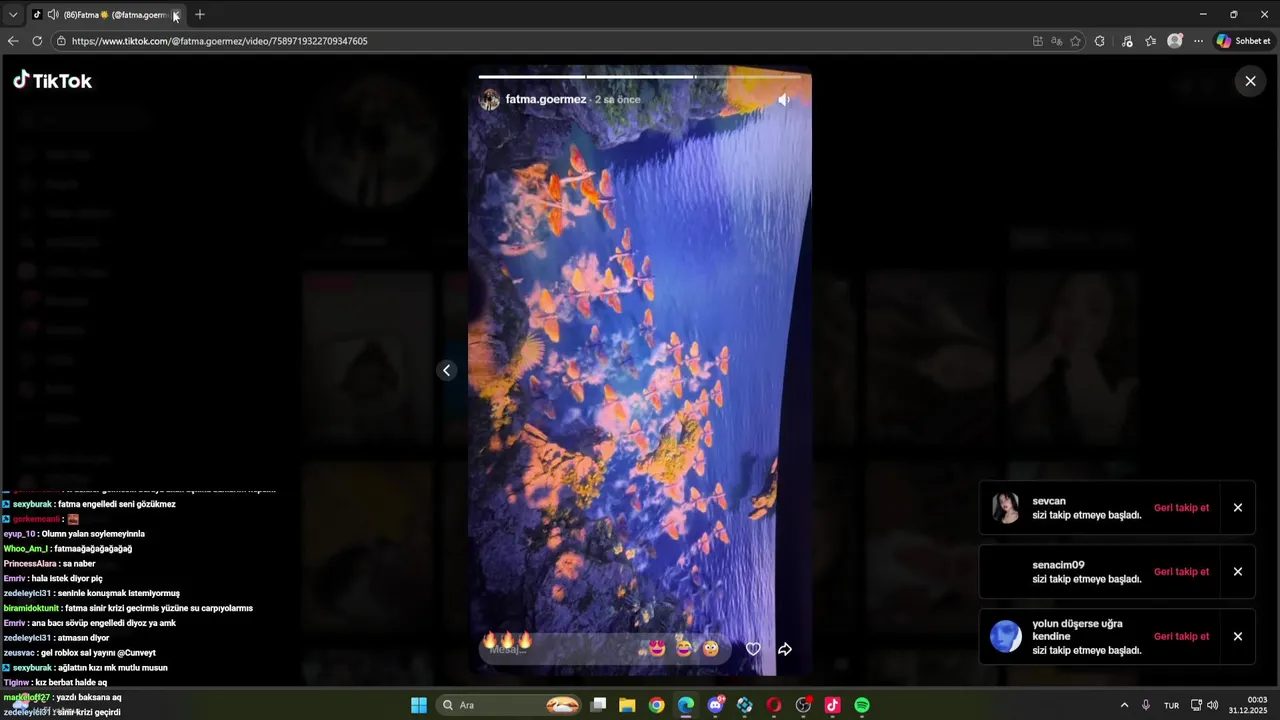Close the Fatma TikTok browser tab
The width and height of the screenshot is (1280, 720).
(x=176, y=15)
